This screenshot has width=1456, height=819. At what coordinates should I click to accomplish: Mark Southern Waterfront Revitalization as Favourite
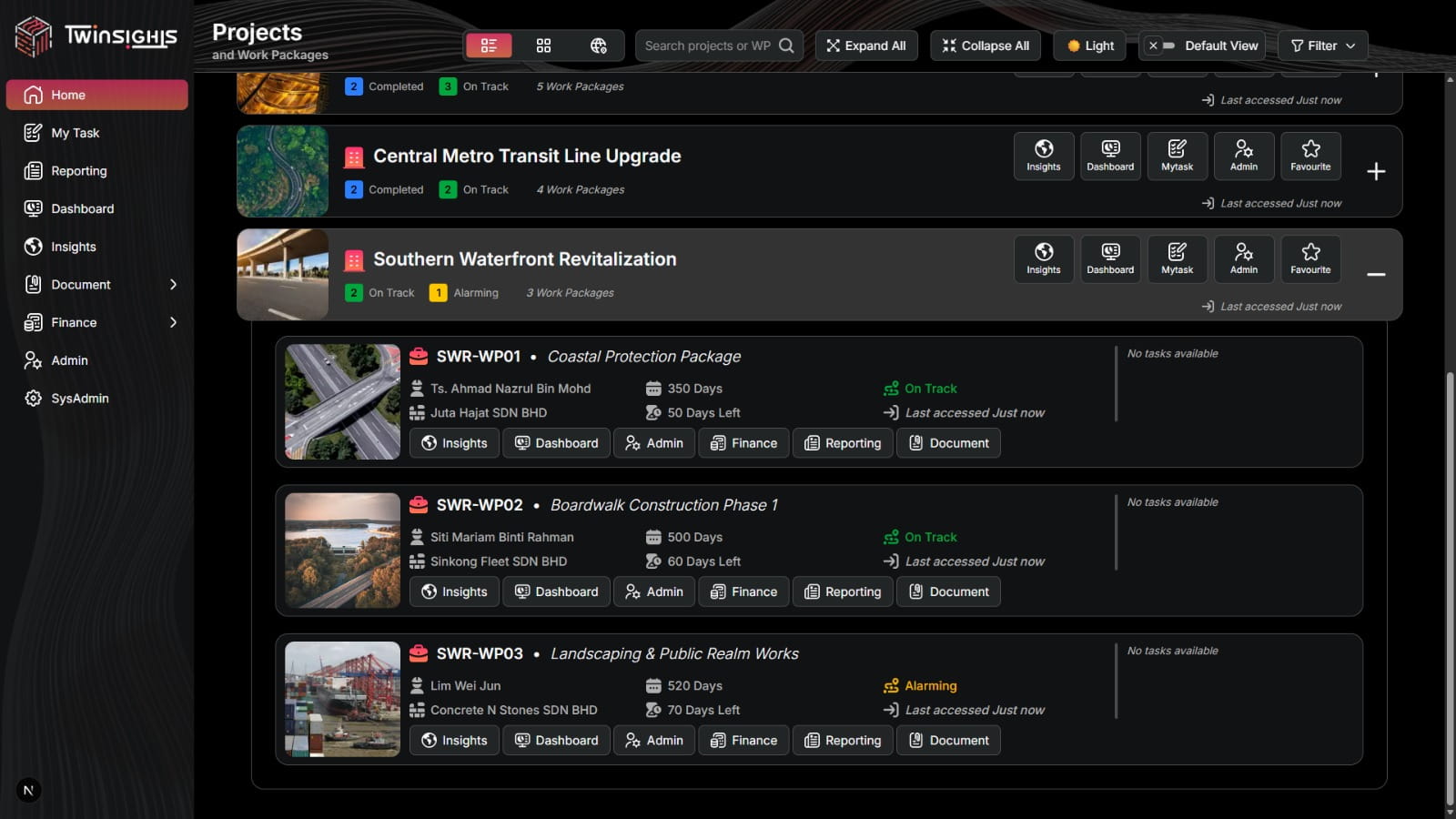[1309, 258]
